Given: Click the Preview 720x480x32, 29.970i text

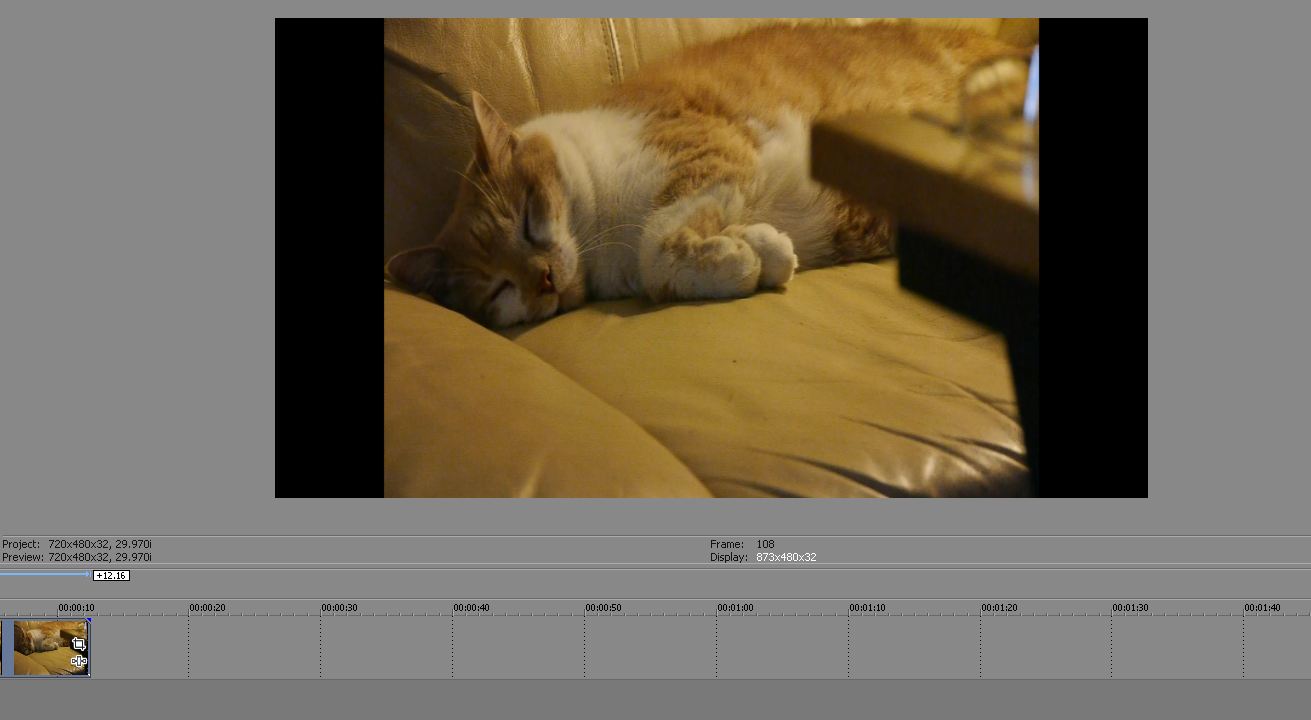Looking at the screenshot, I should pyautogui.click(x=77, y=557).
